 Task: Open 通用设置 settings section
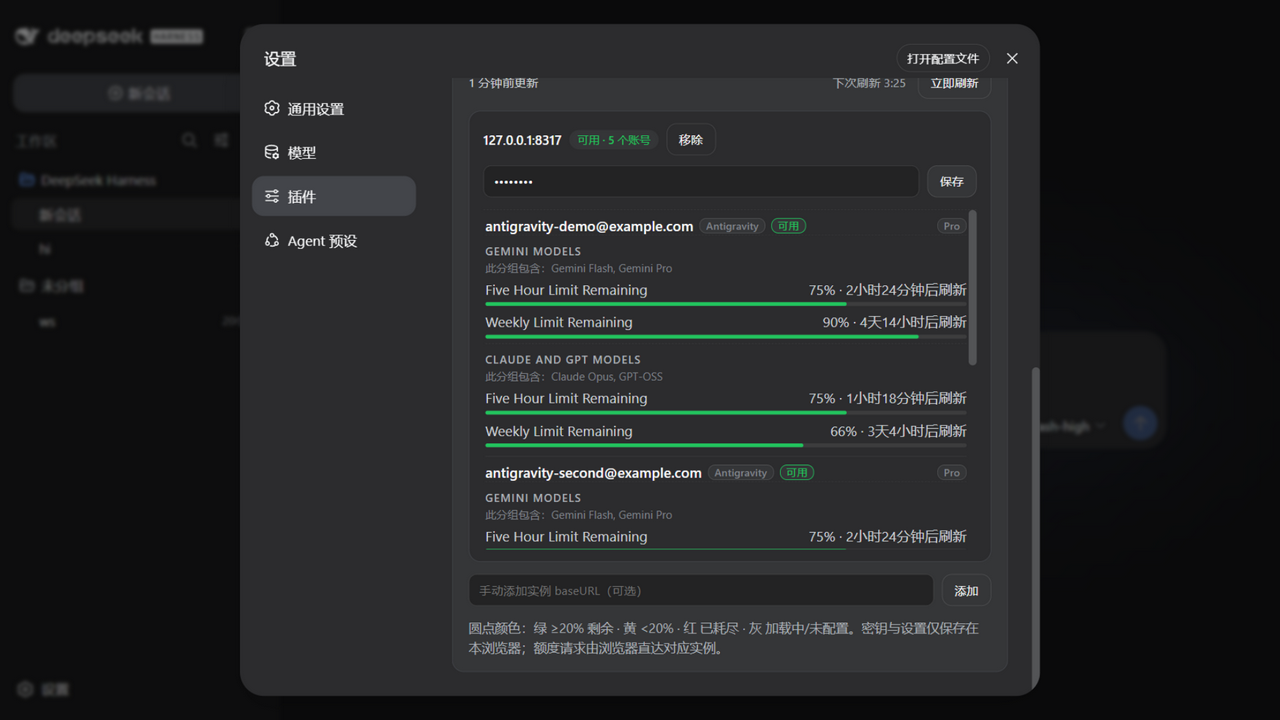click(x=334, y=108)
